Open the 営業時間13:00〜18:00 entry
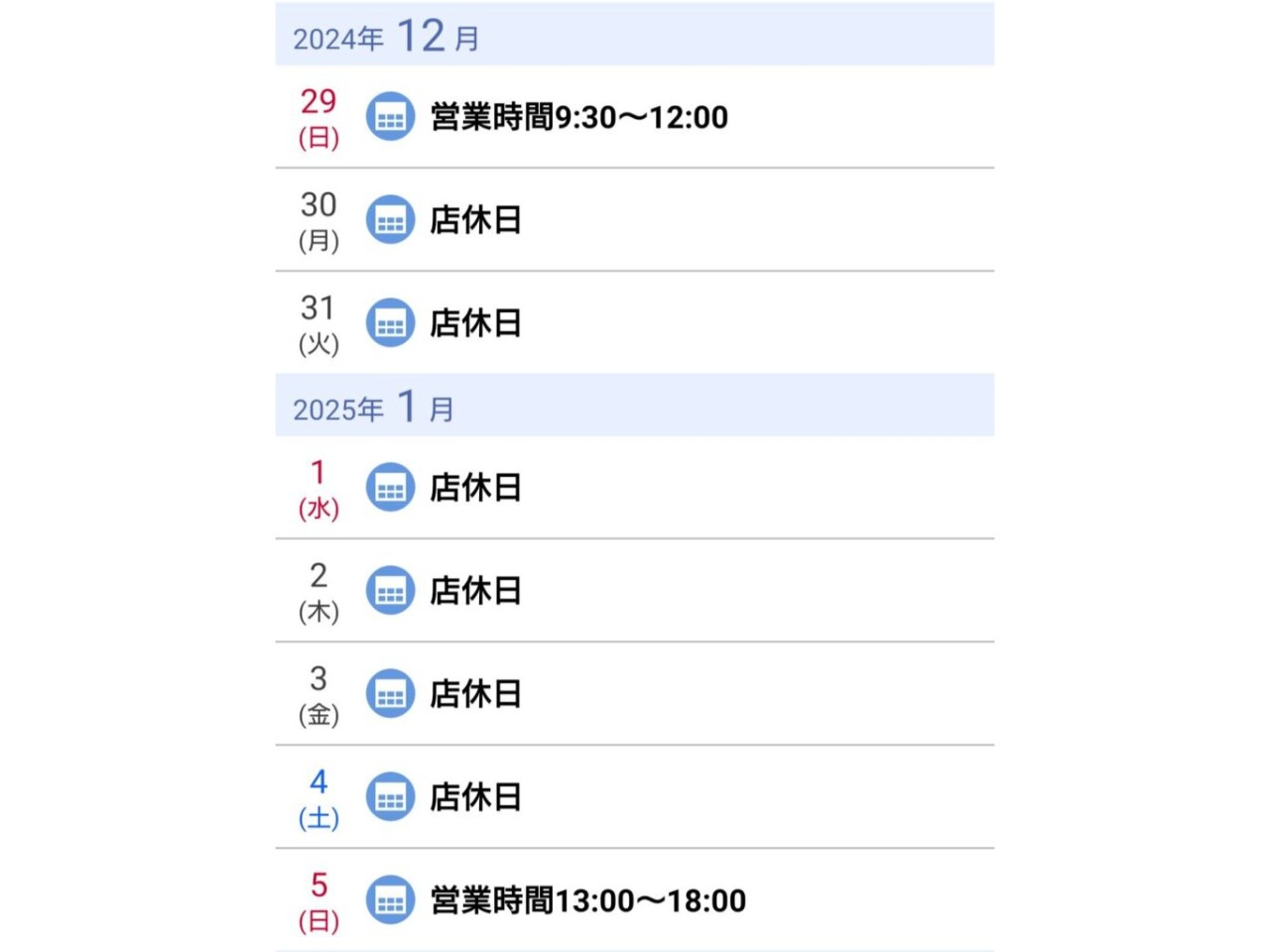 coord(587,900)
